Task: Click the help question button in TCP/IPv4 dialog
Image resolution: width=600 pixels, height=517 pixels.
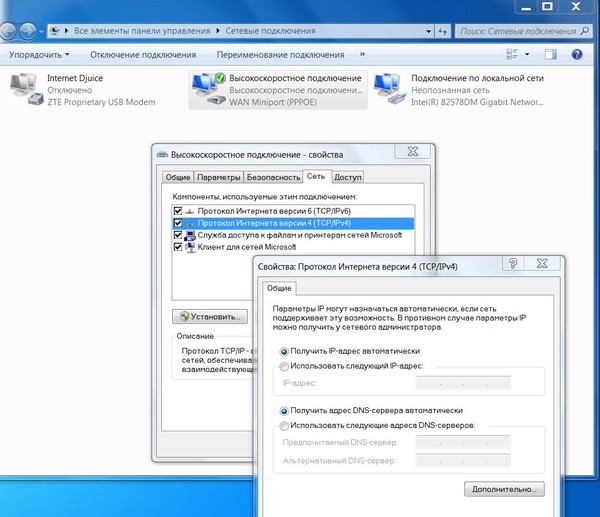Action: pyautogui.click(x=513, y=263)
